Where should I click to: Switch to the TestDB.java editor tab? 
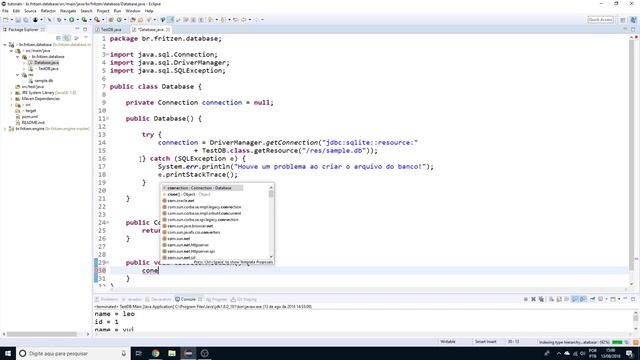pos(111,30)
